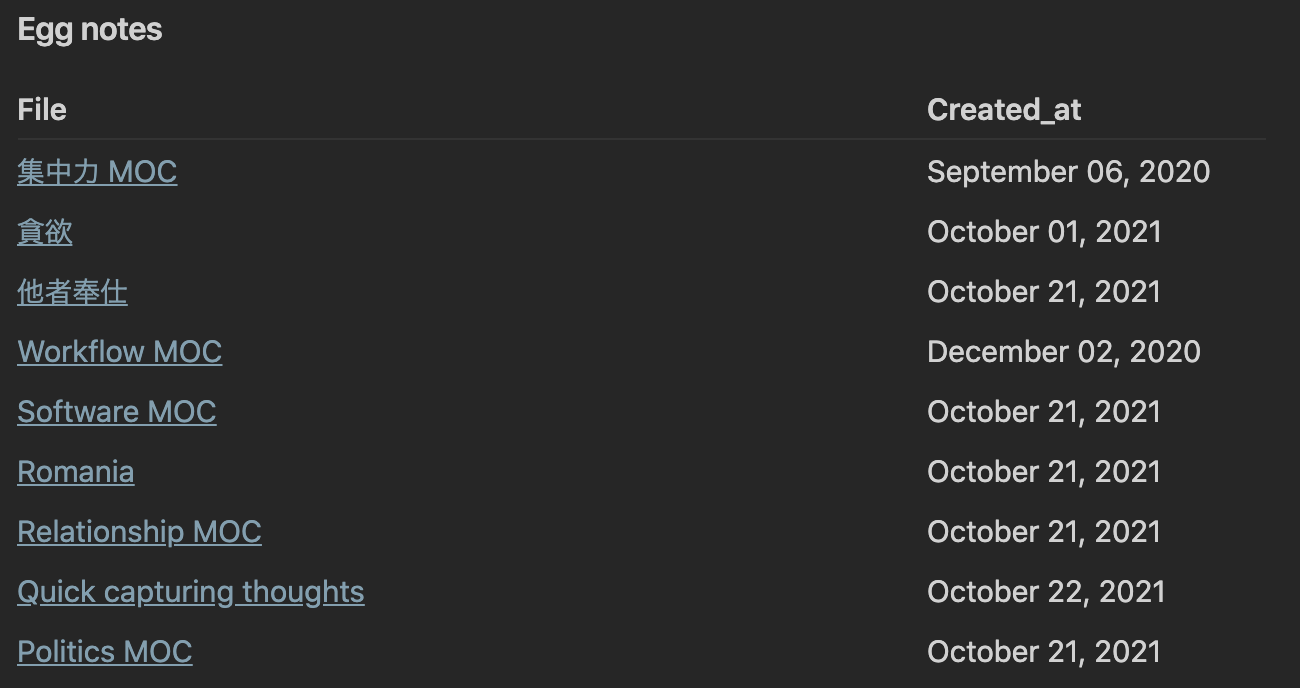Image resolution: width=1300 pixels, height=688 pixels.
Task: Click the created date beside Software MOC
Action: click(1044, 412)
